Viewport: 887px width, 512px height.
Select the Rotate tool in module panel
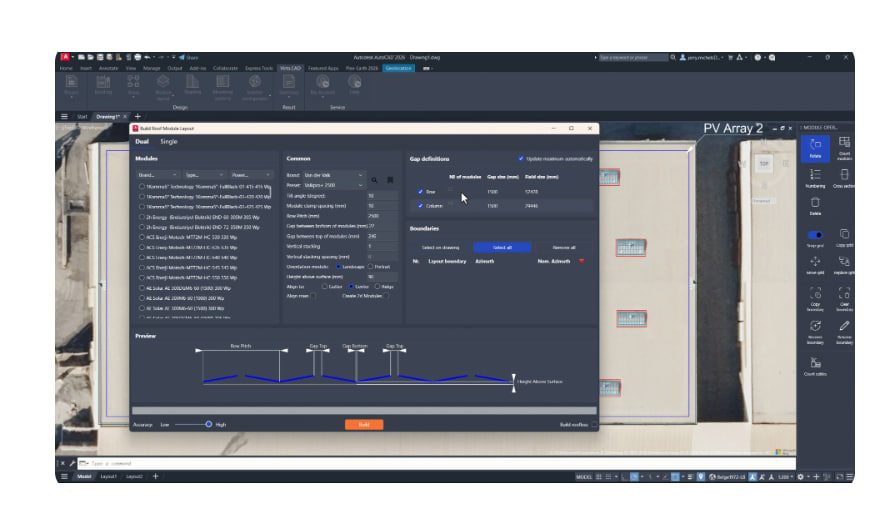815,148
